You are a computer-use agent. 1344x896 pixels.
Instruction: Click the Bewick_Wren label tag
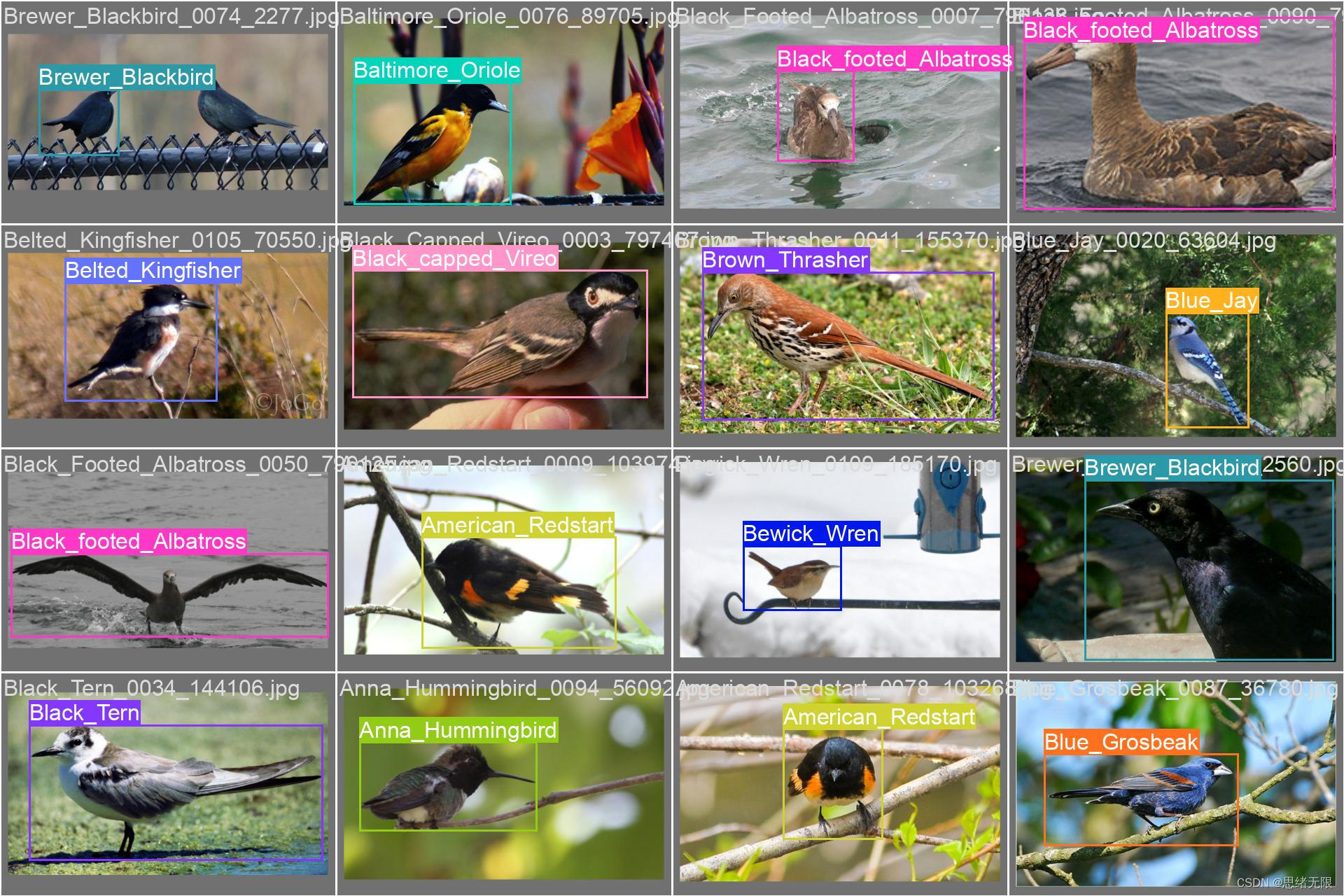click(x=811, y=534)
